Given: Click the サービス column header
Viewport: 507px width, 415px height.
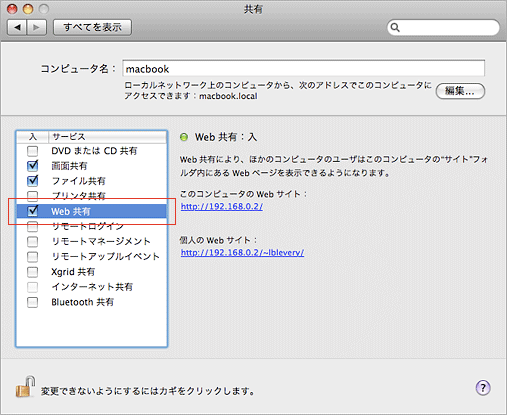Looking at the screenshot, I should click(107, 137).
